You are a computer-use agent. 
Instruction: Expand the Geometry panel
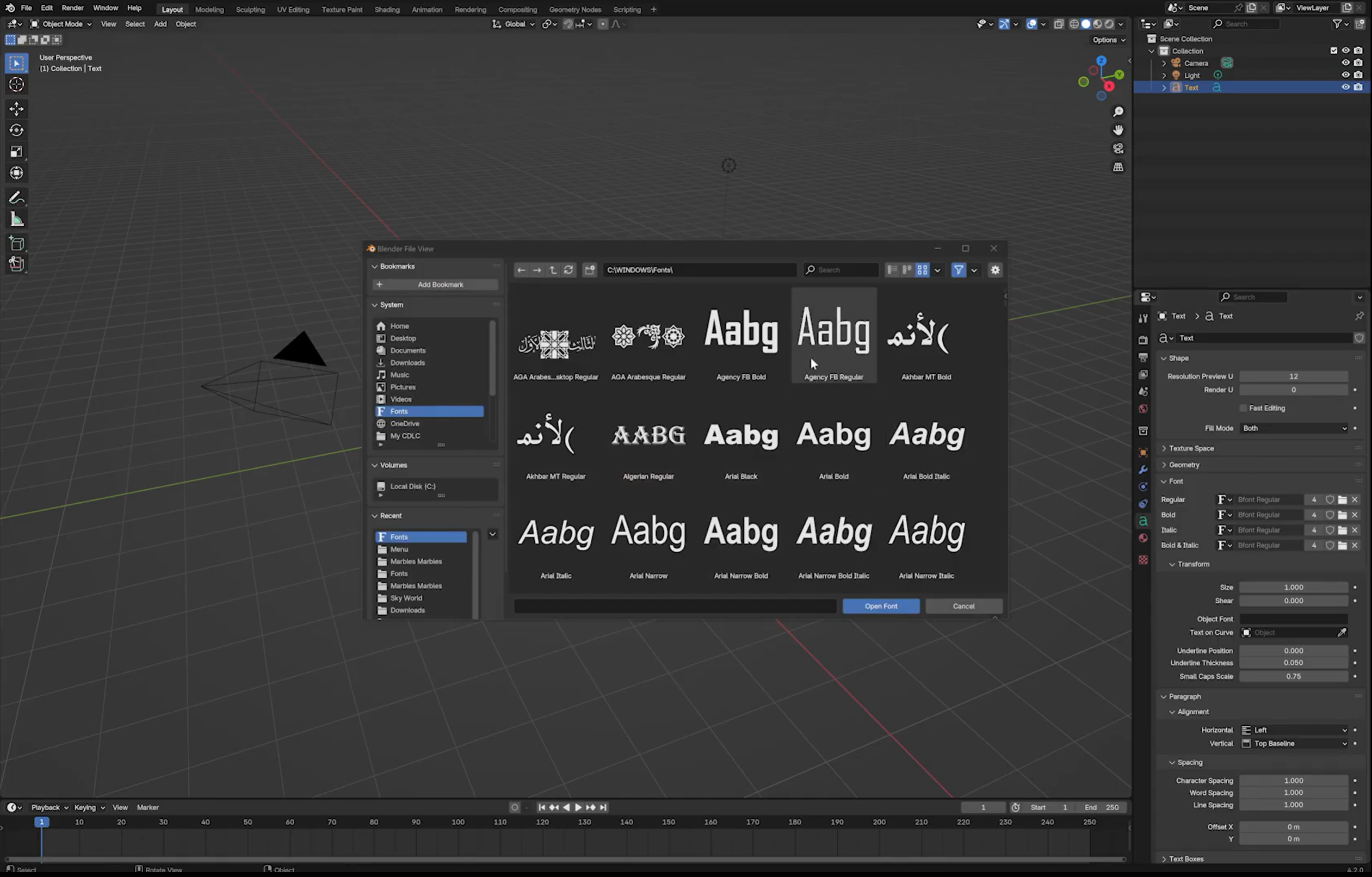pyautogui.click(x=1184, y=465)
